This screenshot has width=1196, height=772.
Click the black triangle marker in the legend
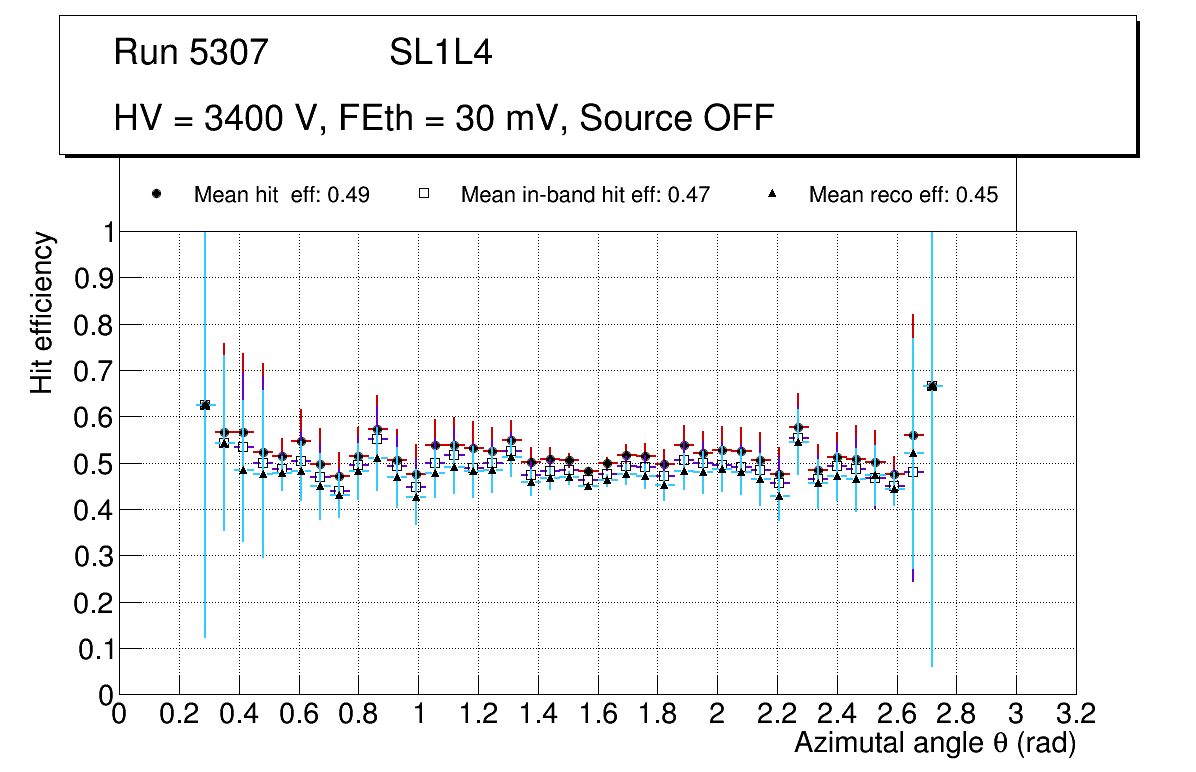771,194
